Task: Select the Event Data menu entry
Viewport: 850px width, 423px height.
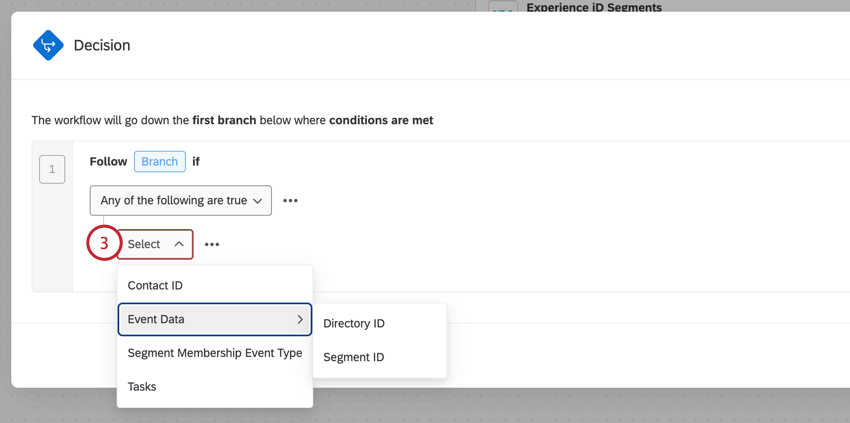Action: click(x=215, y=319)
